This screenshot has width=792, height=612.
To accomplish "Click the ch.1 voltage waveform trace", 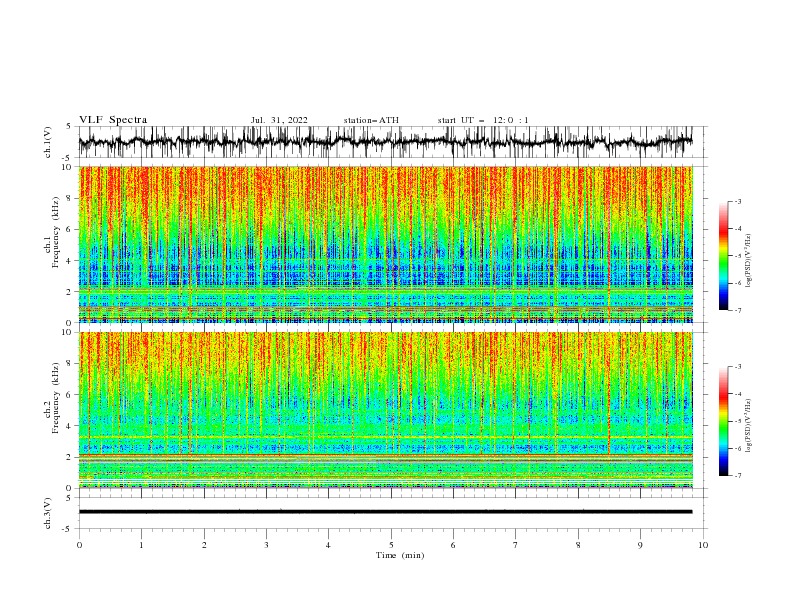I will point(385,142).
